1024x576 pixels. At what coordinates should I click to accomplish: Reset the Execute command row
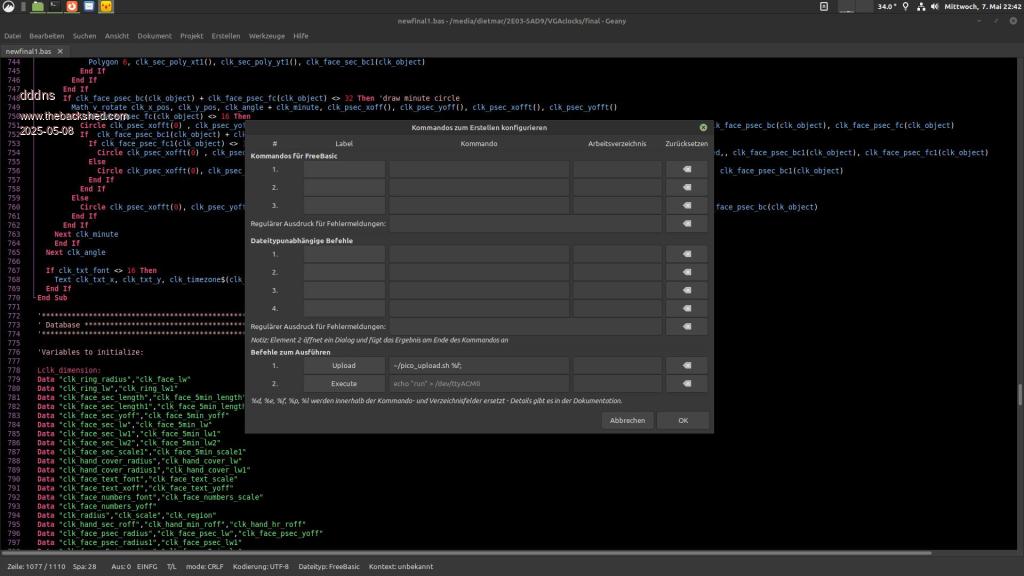tap(687, 384)
